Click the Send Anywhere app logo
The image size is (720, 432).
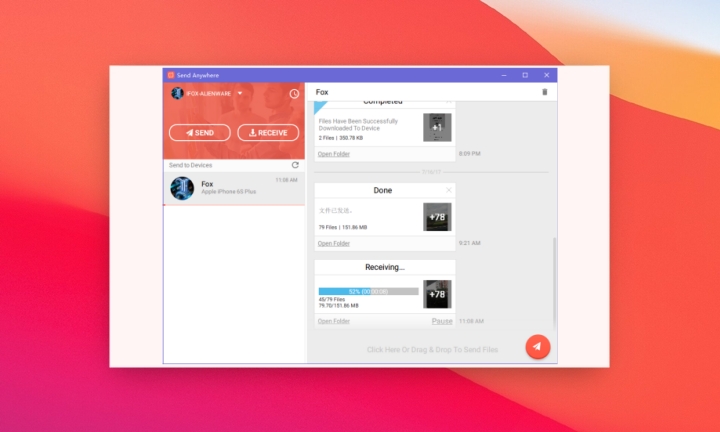point(171,75)
